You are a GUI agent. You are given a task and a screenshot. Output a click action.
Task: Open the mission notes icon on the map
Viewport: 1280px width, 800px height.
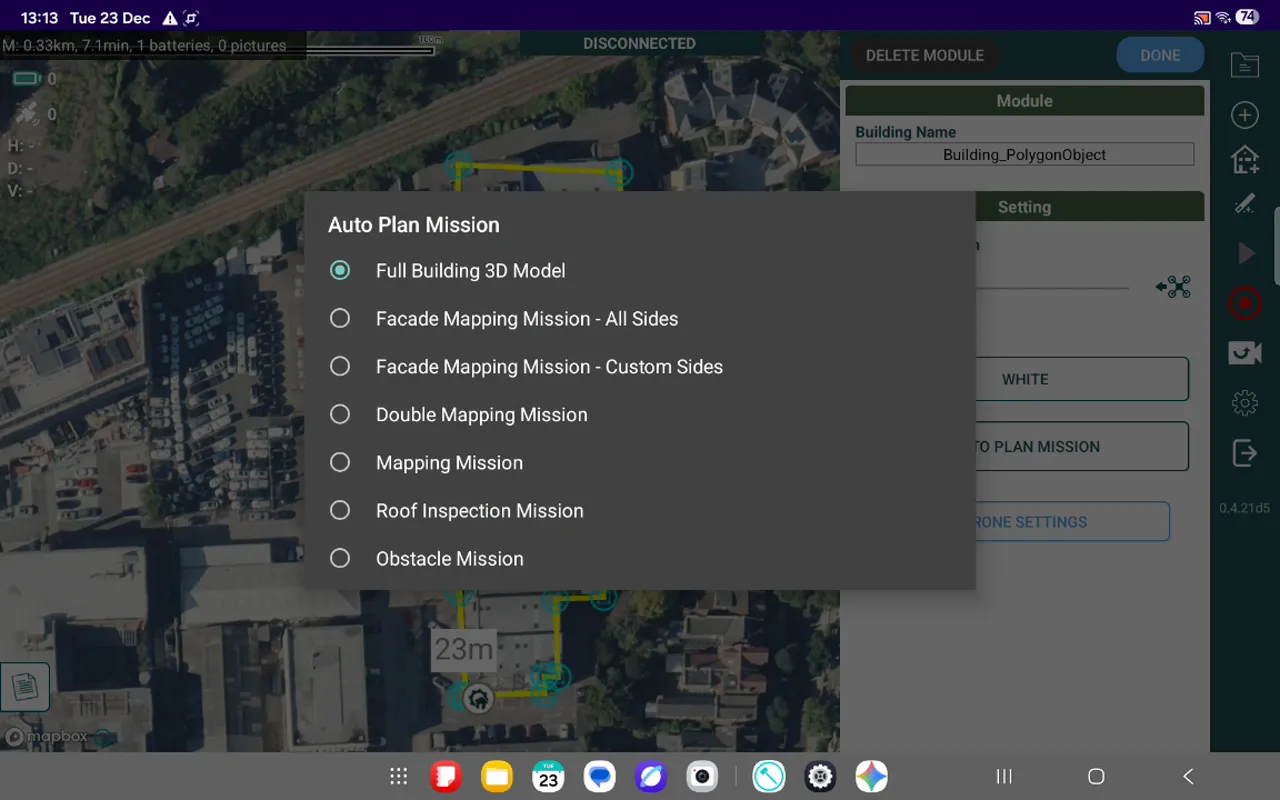pos(25,687)
